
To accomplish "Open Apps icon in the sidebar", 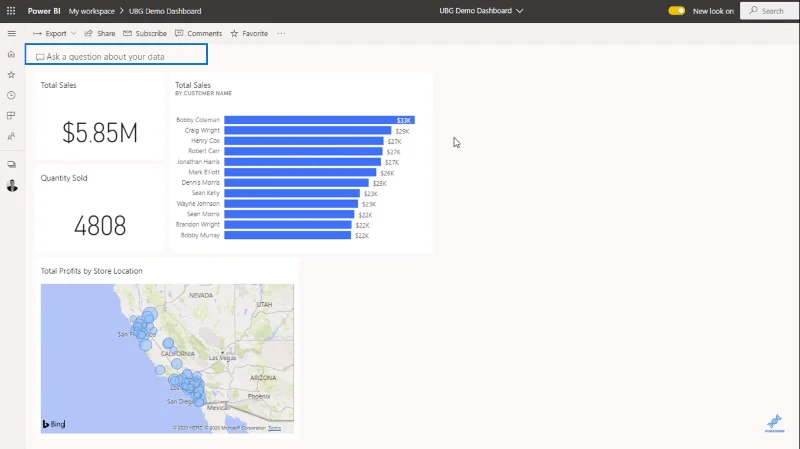I will click(x=11, y=116).
